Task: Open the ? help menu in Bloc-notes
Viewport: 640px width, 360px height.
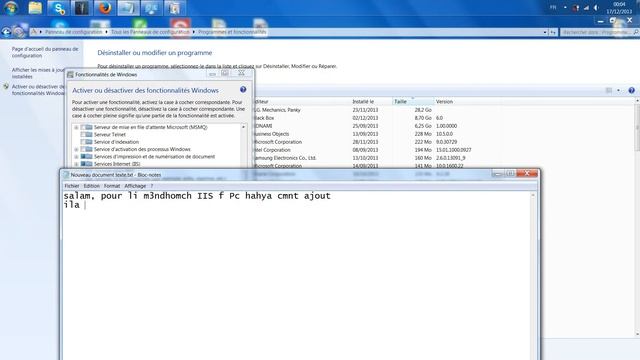Action: tap(152, 186)
